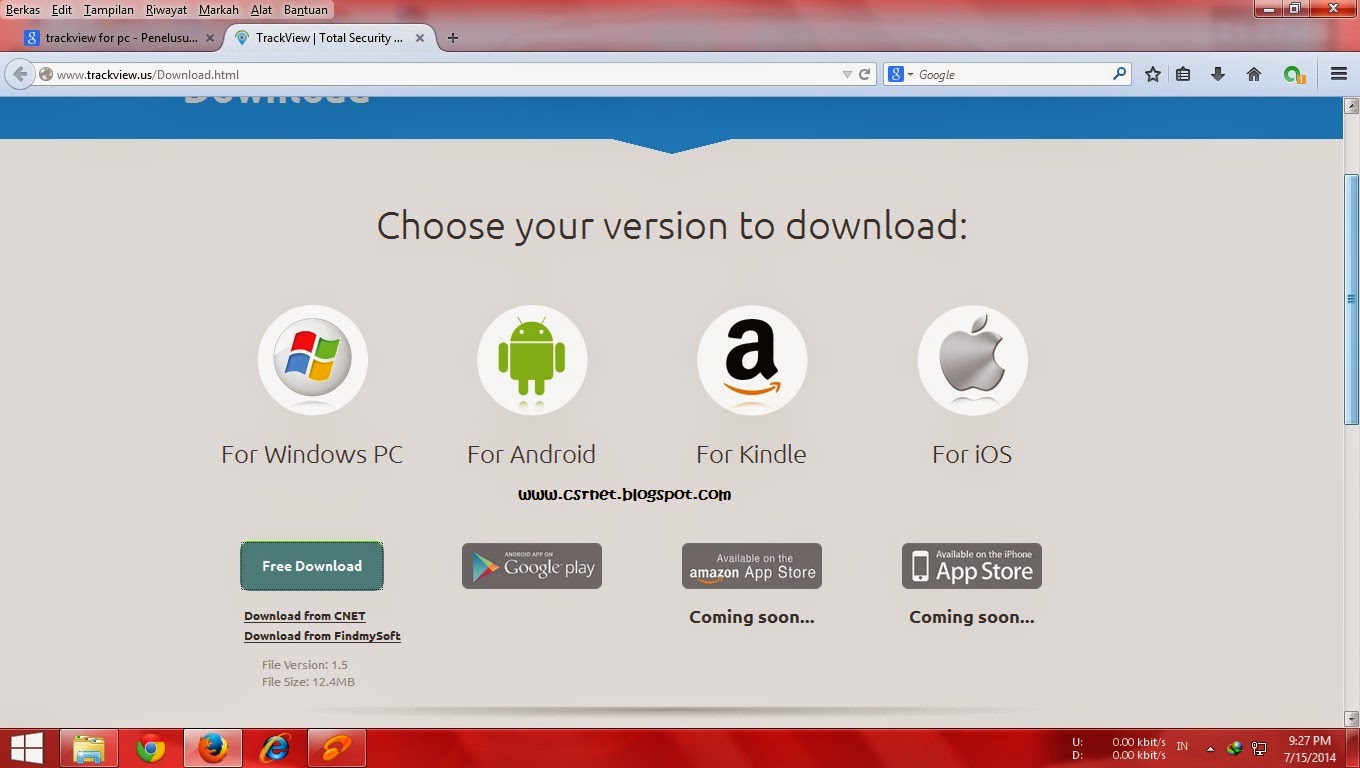Screen dimensions: 1360x768
Task: Open the Edit menu
Action: click(62, 10)
